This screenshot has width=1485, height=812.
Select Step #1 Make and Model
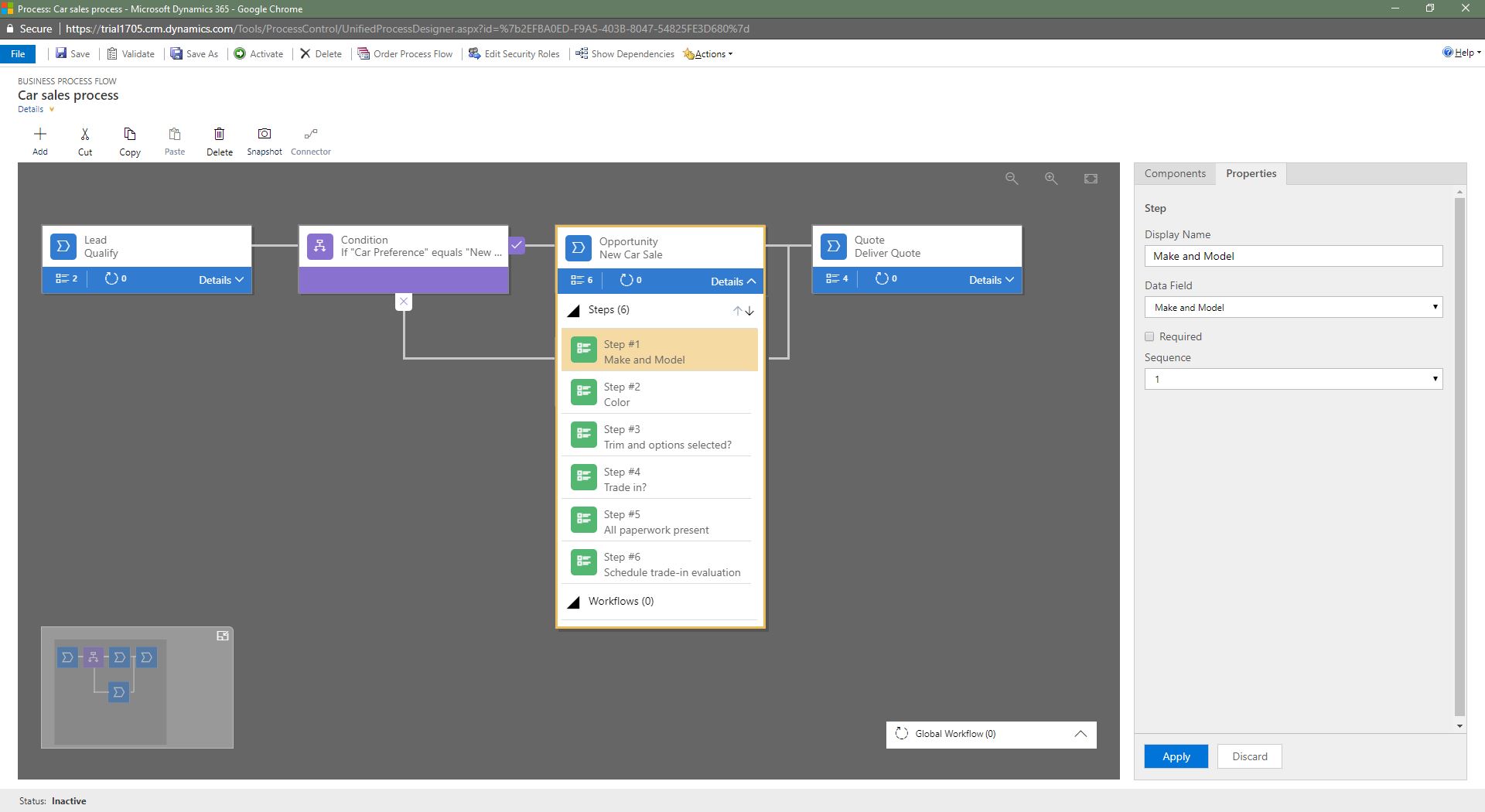click(659, 350)
